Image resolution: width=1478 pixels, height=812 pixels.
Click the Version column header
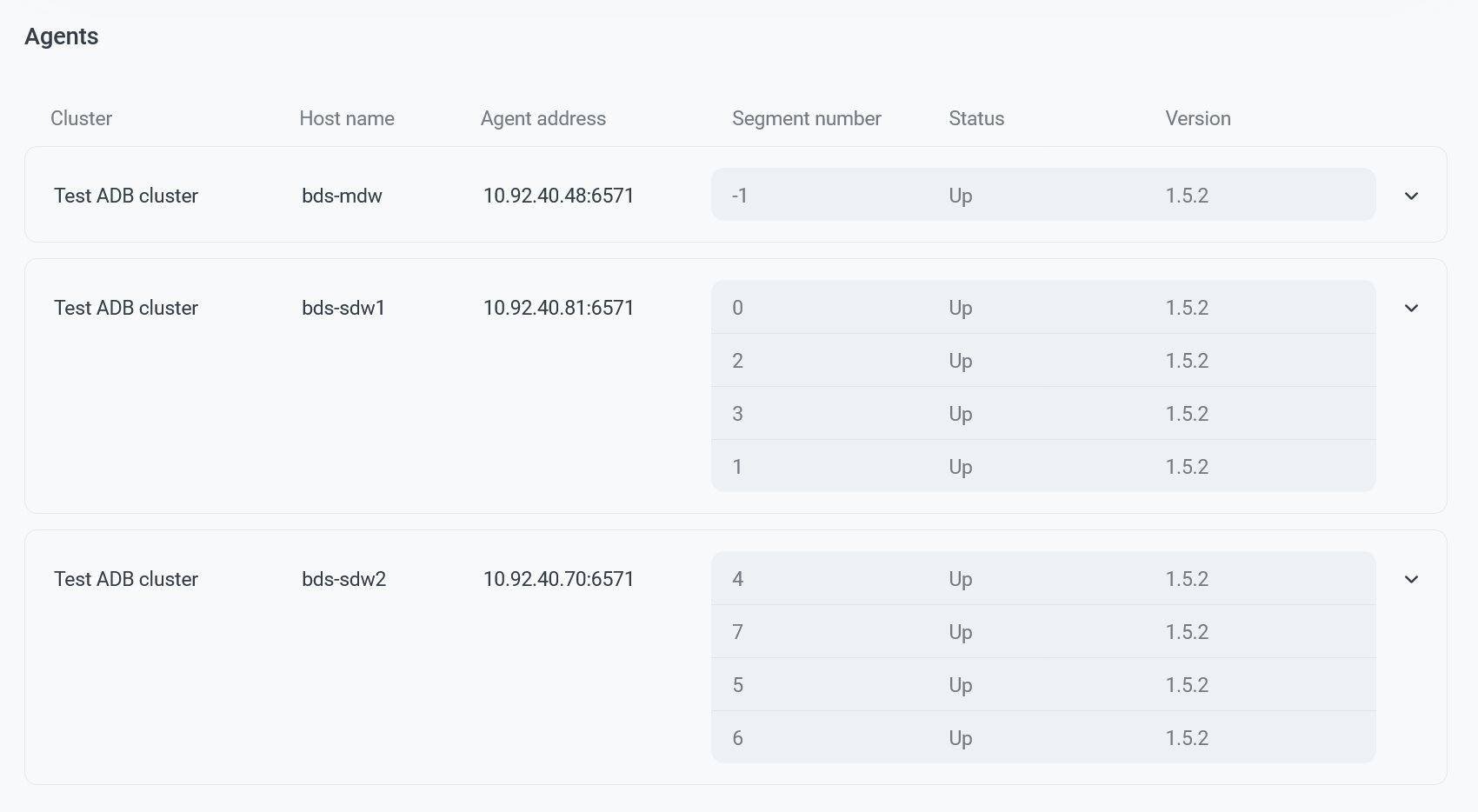pos(1197,118)
